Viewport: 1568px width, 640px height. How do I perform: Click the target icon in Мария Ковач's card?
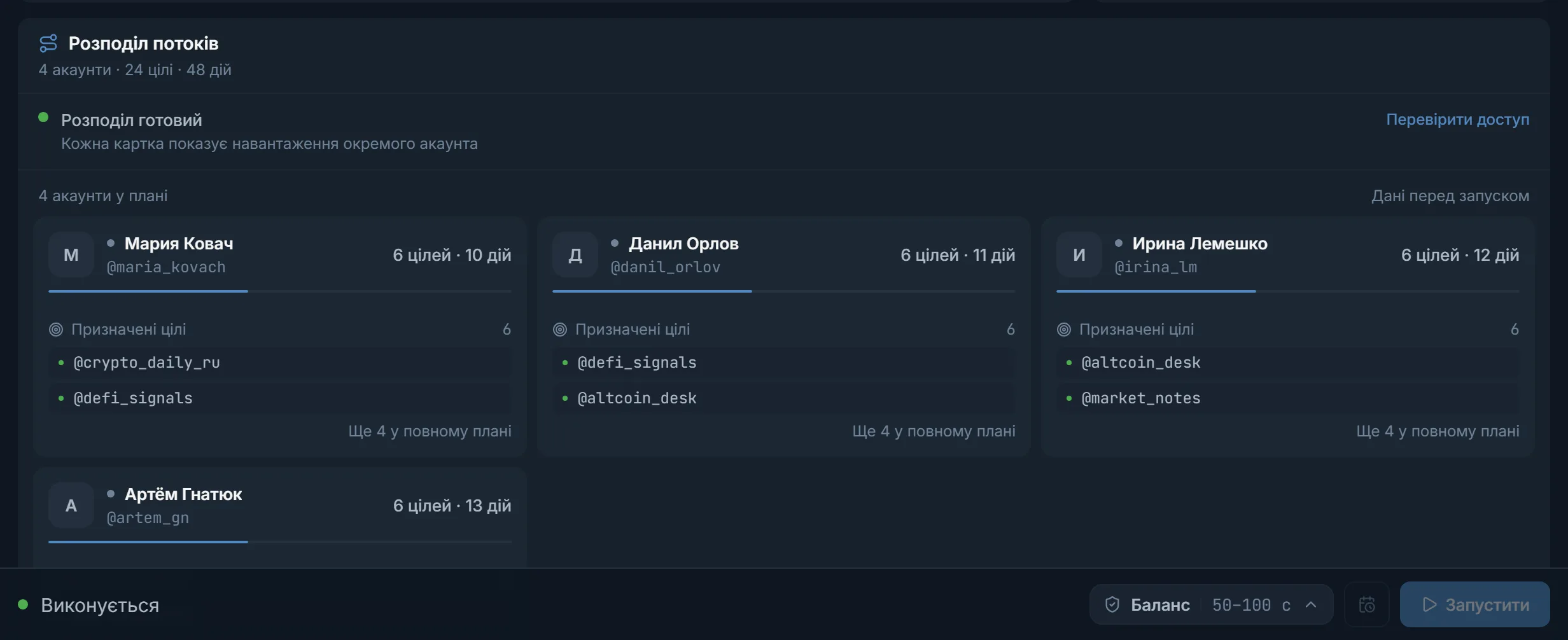click(56, 330)
